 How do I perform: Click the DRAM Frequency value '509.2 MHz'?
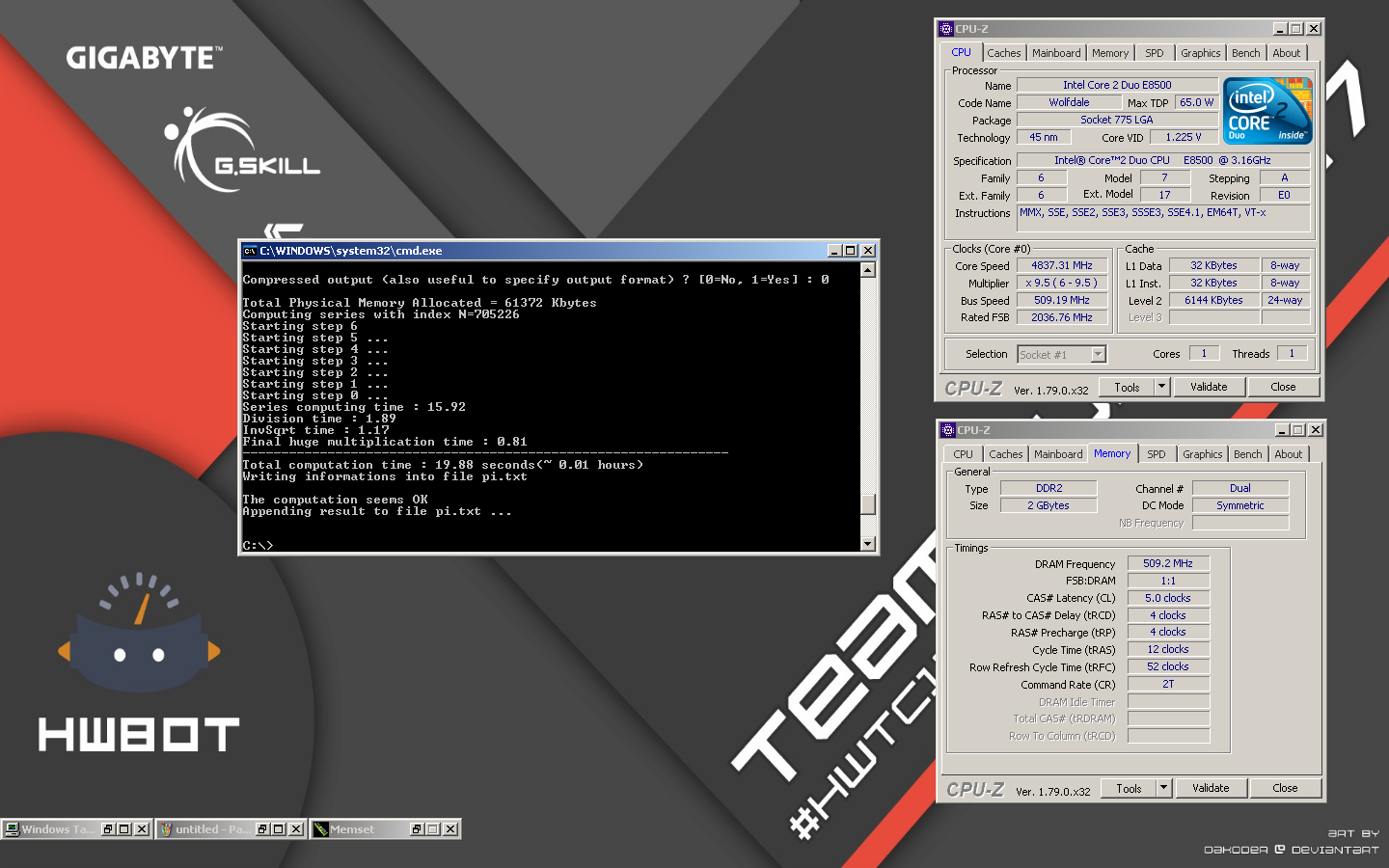(x=1168, y=563)
